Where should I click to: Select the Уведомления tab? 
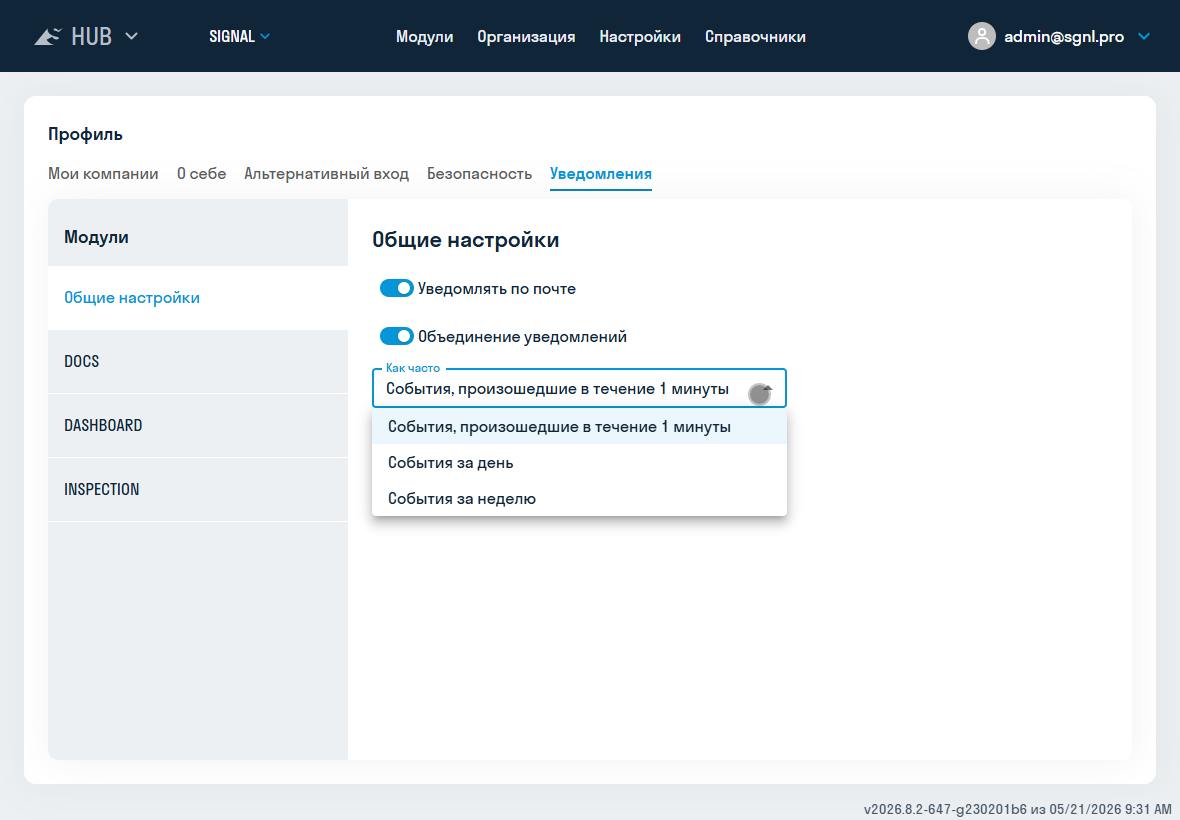(601, 174)
